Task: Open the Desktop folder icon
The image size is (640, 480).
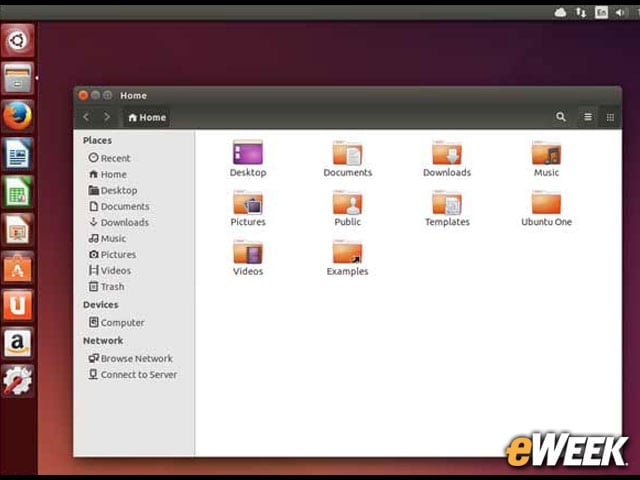Action: tap(248, 158)
